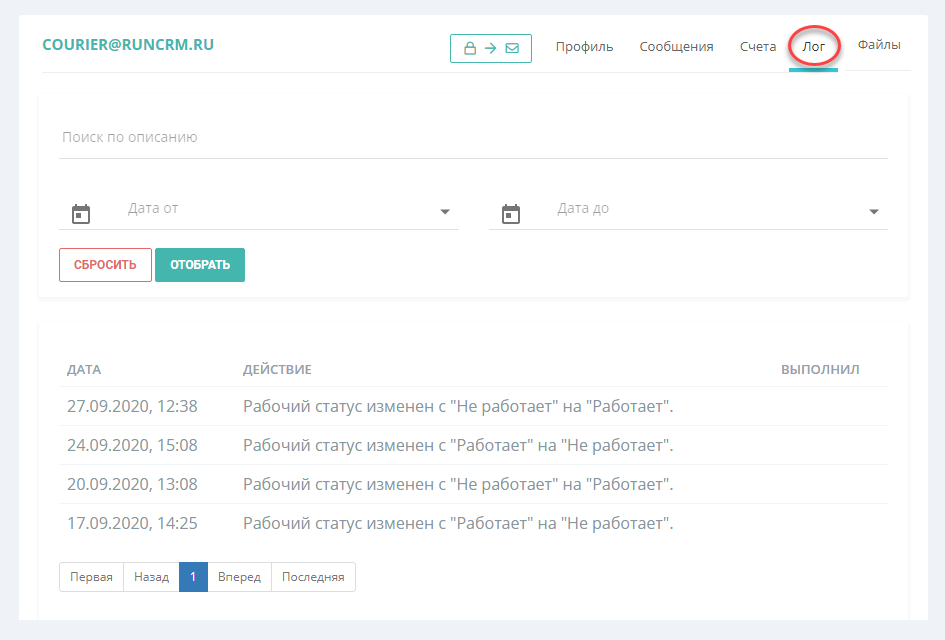The height and width of the screenshot is (640, 945).
Task: Go to Первая page
Action: pyautogui.click(x=91, y=577)
